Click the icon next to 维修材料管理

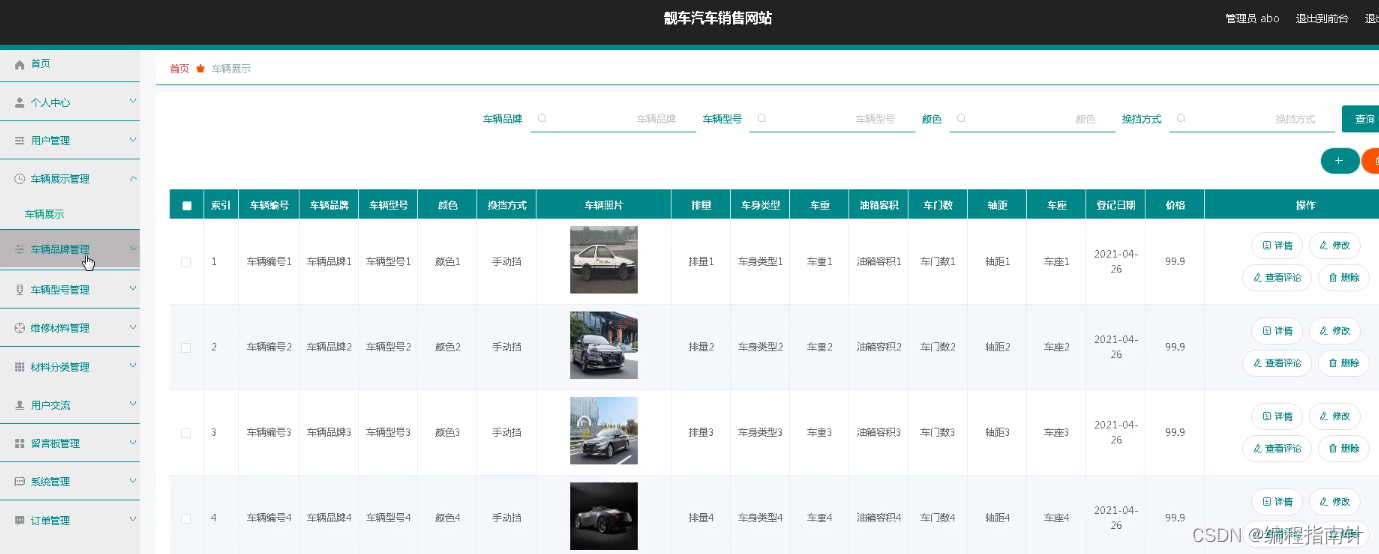[x=19, y=328]
